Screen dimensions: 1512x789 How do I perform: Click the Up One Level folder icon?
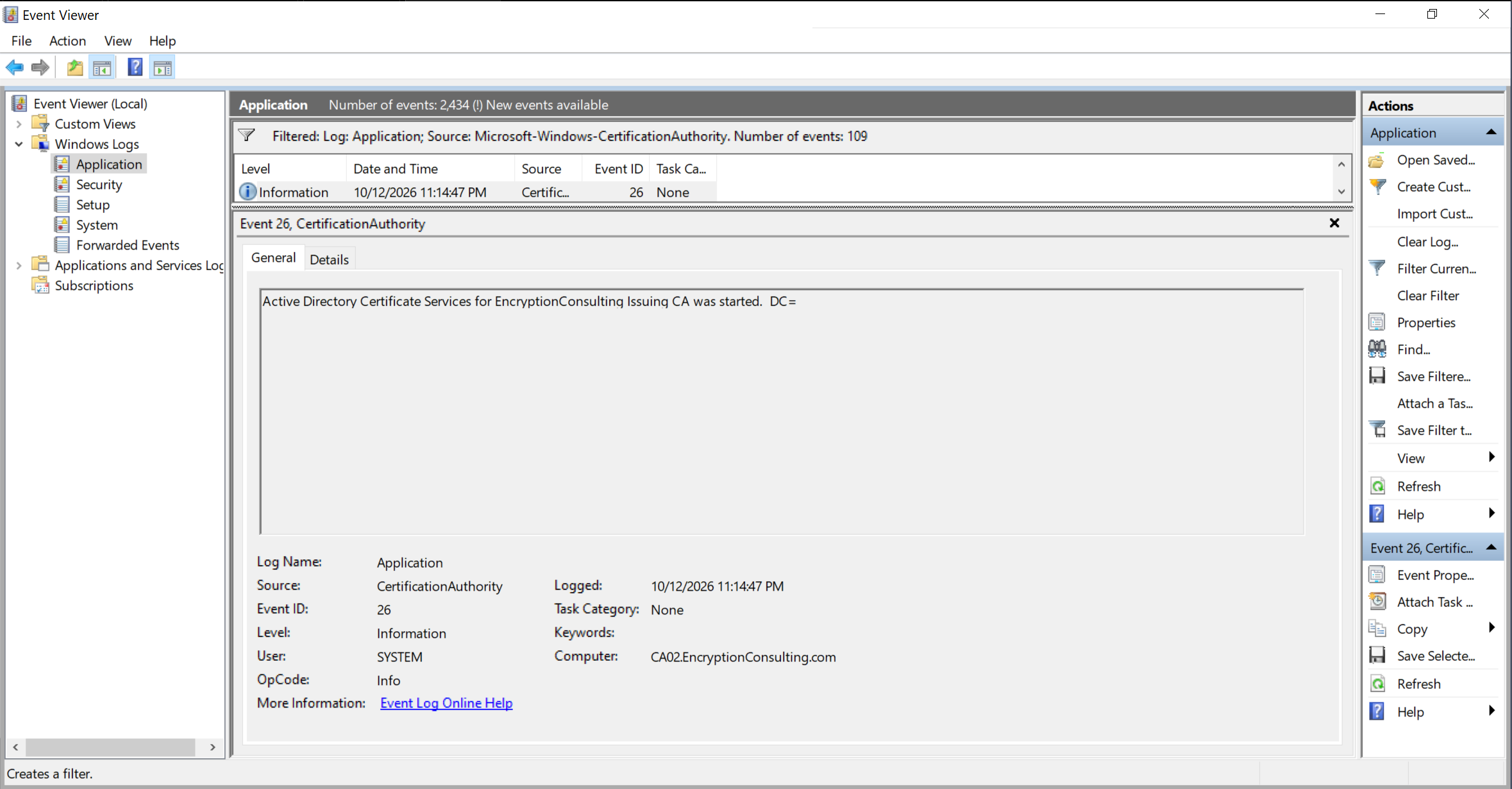[x=75, y=67]
